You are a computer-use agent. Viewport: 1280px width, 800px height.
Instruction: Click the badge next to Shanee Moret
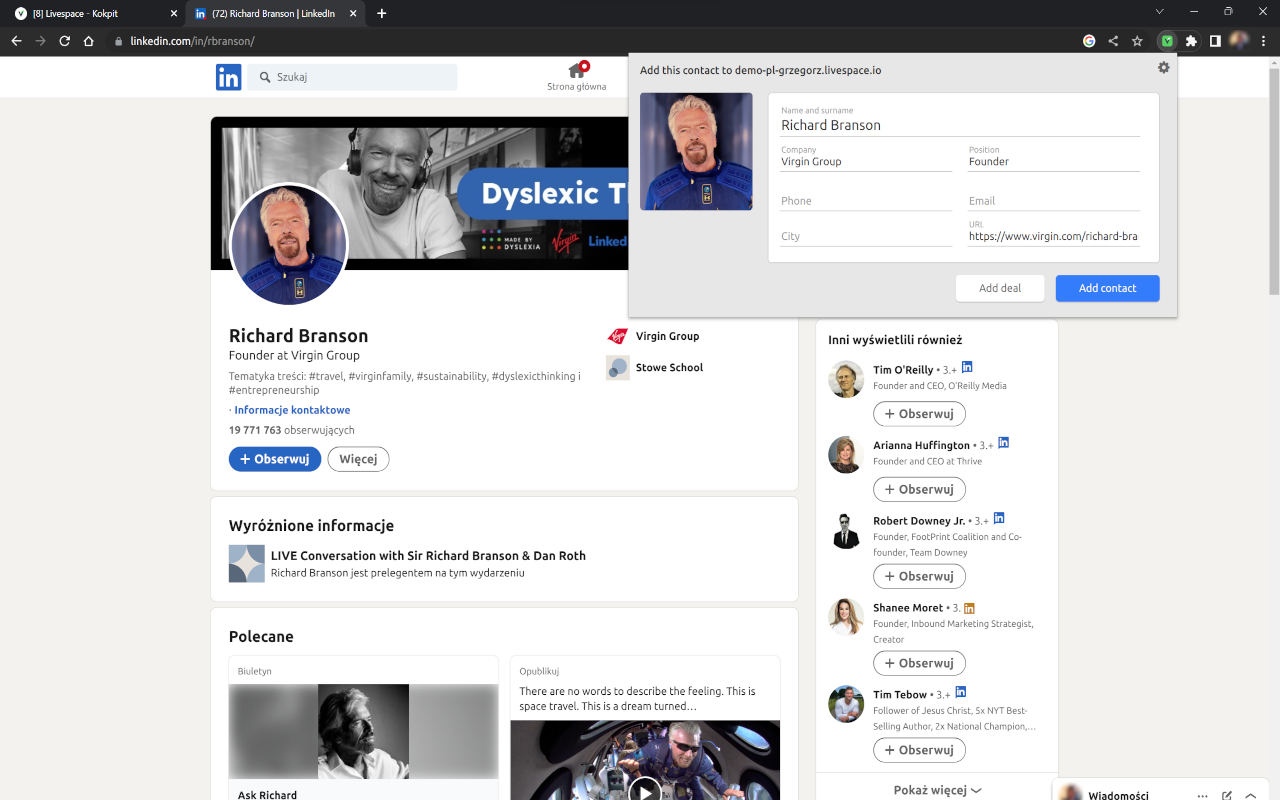coord(969,608)
